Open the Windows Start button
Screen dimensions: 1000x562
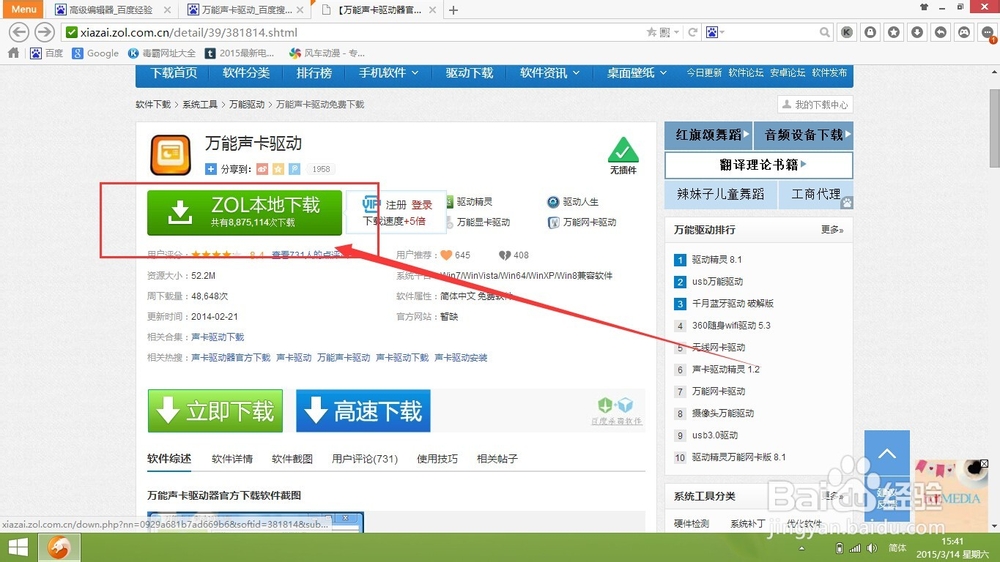point(18,547)
